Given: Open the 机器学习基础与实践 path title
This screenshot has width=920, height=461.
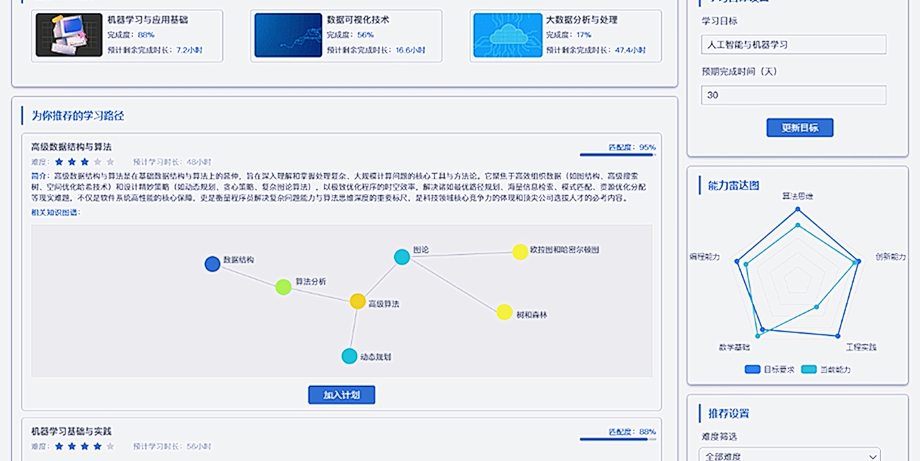Looking at the screenshot, I should tap(72, 431).
